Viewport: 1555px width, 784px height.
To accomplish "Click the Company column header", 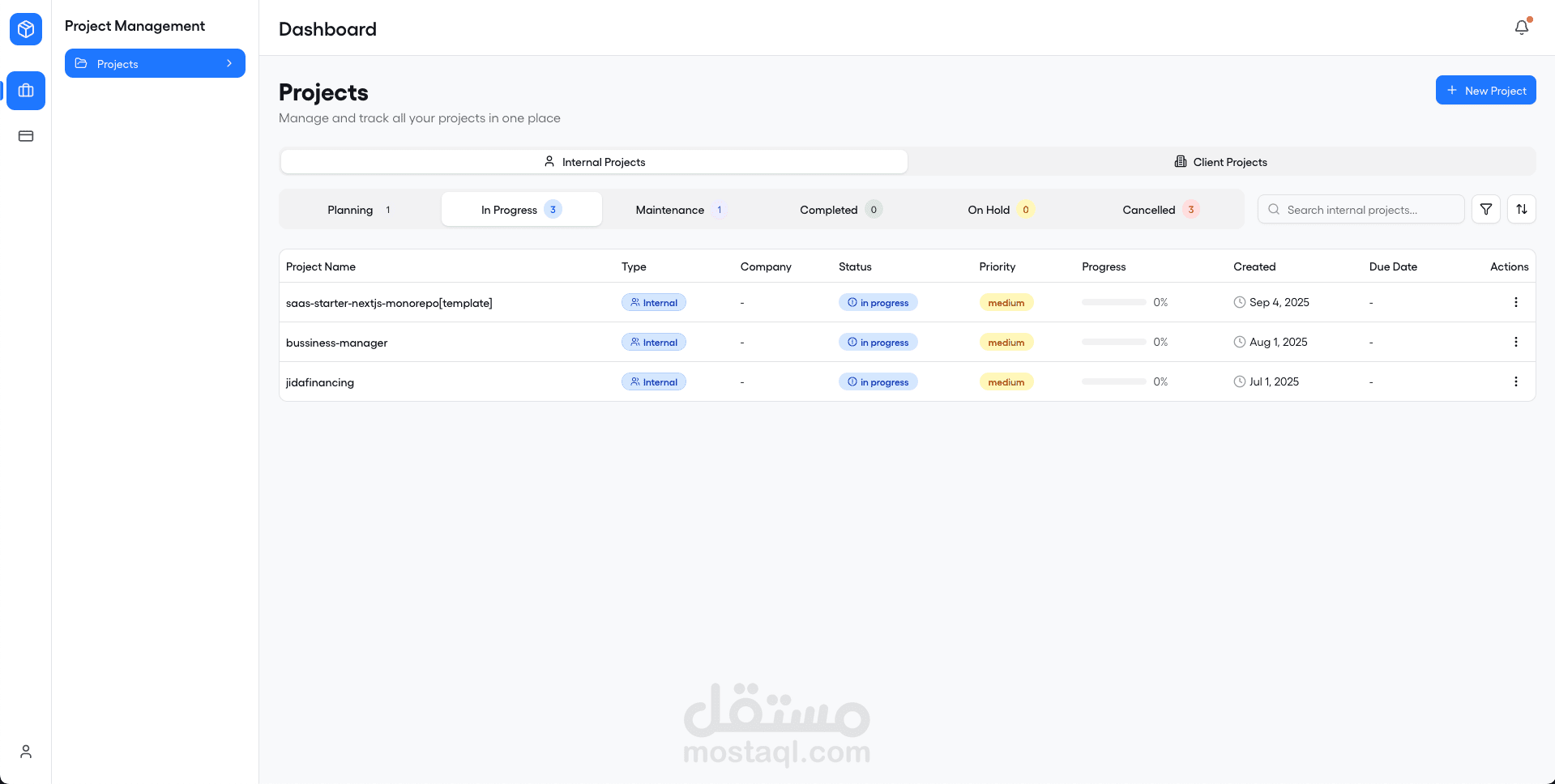I will (x=766, y=266).
